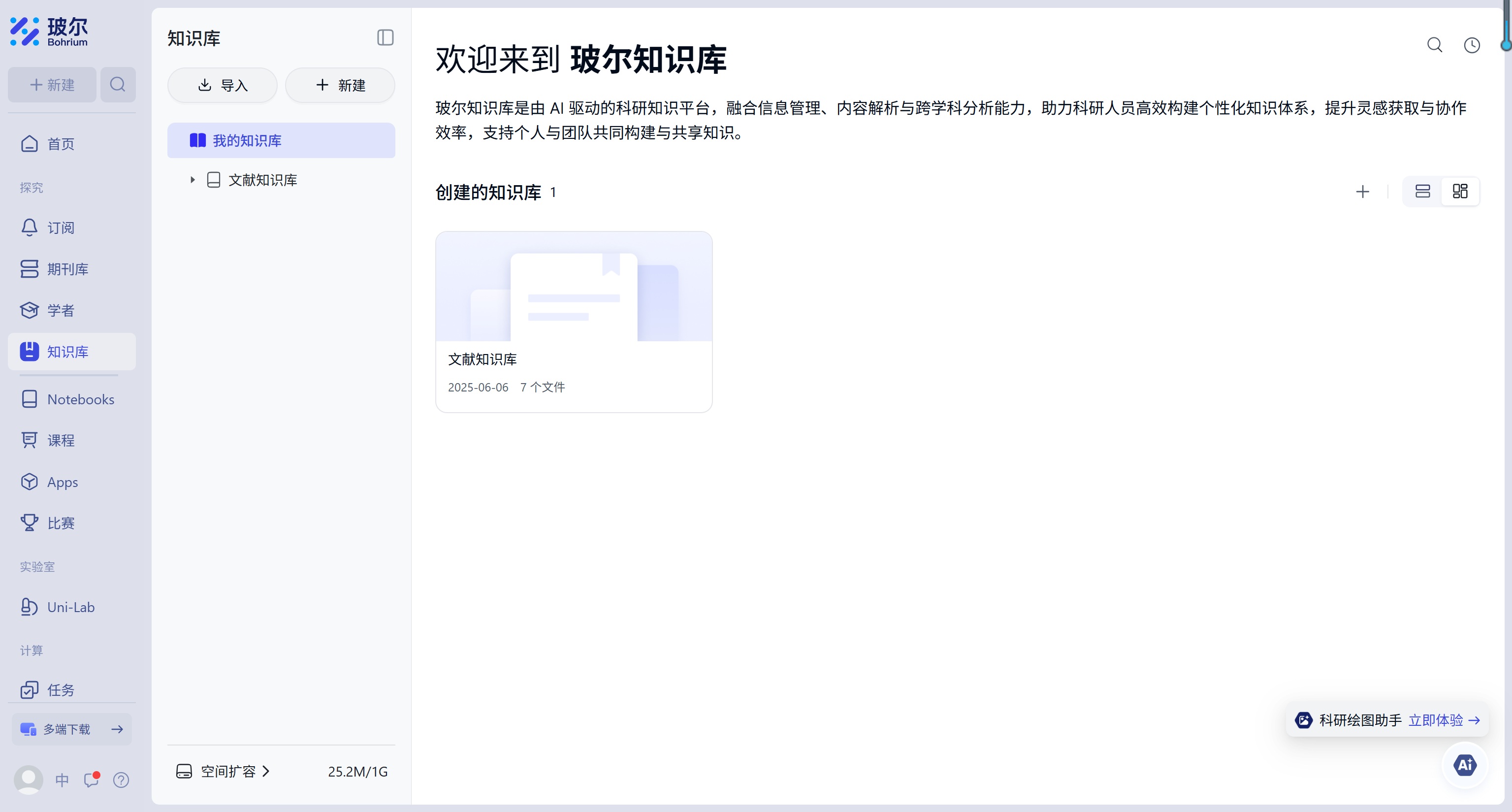1512x812 pixels.
Task: Open search in the top right
Action: click(1435, 45)
